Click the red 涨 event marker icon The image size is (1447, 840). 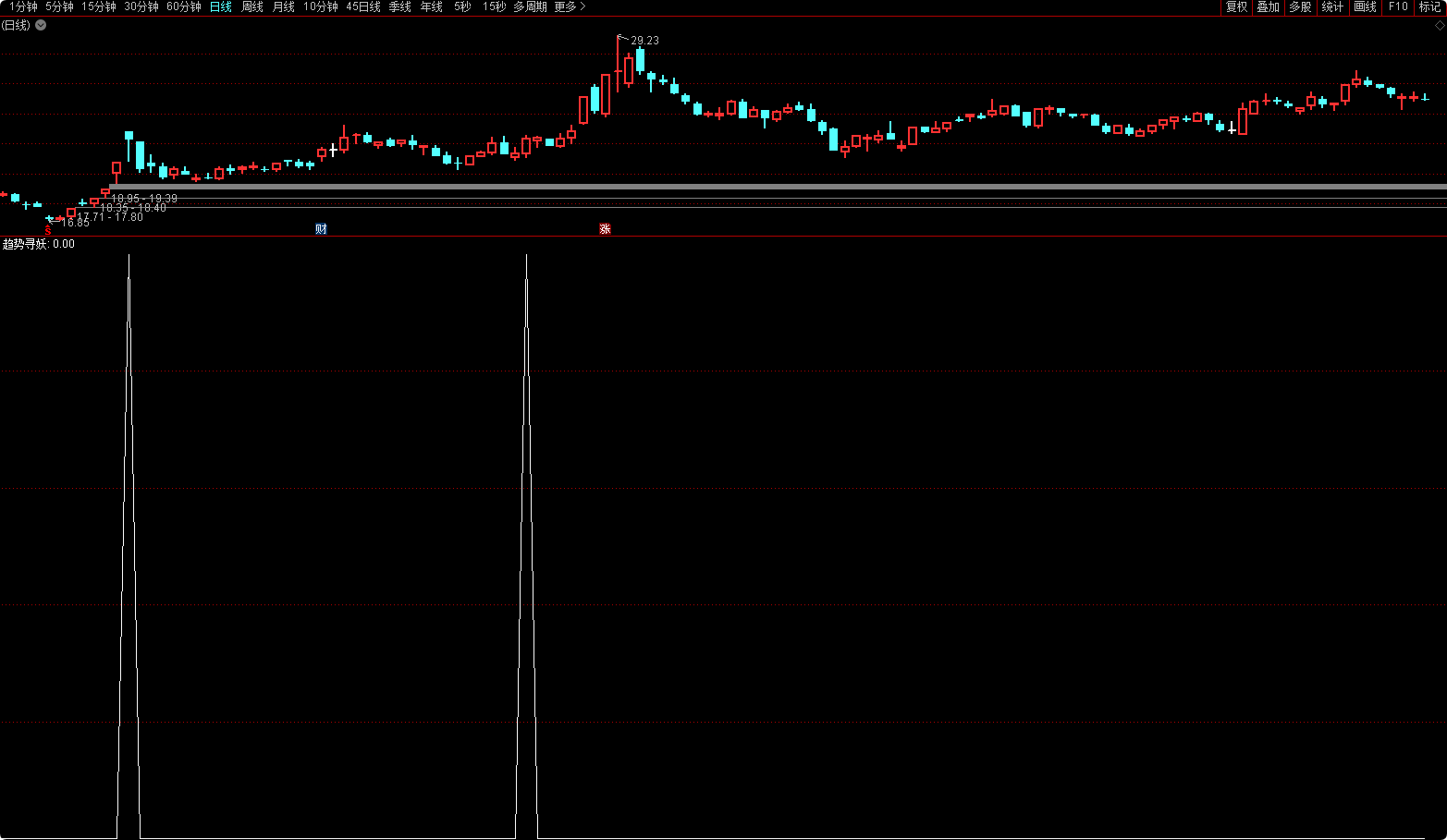pyautogui.click(x=605, y=229)
